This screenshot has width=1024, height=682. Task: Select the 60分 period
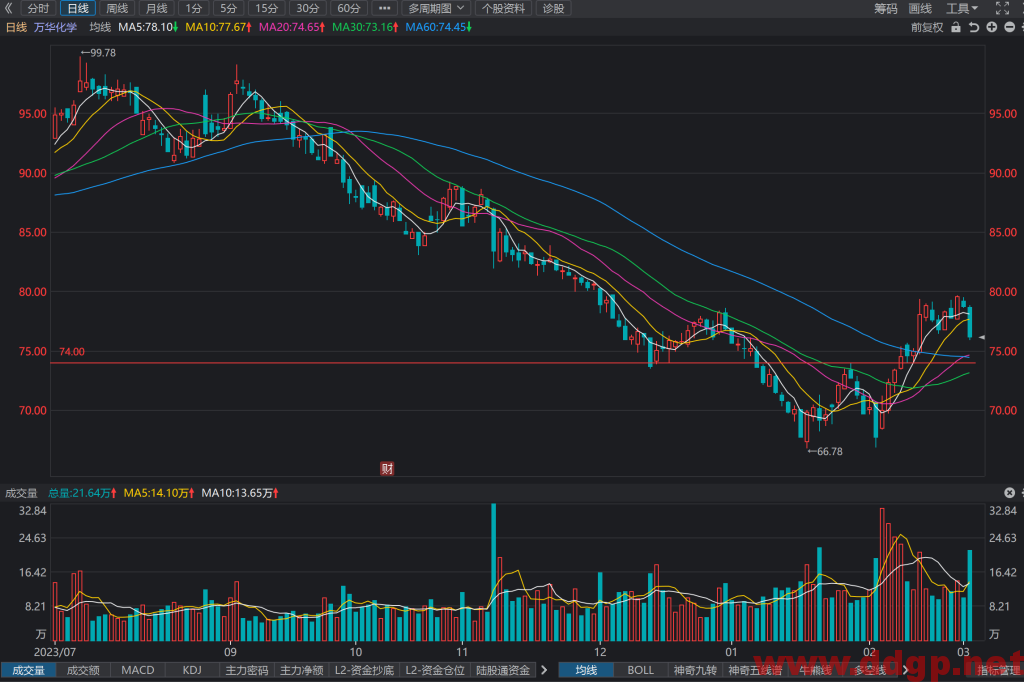349,8
